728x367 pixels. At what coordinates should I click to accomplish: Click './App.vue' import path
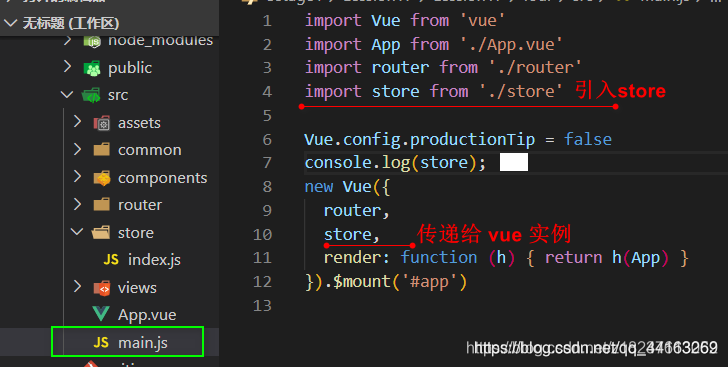point(511,45)
